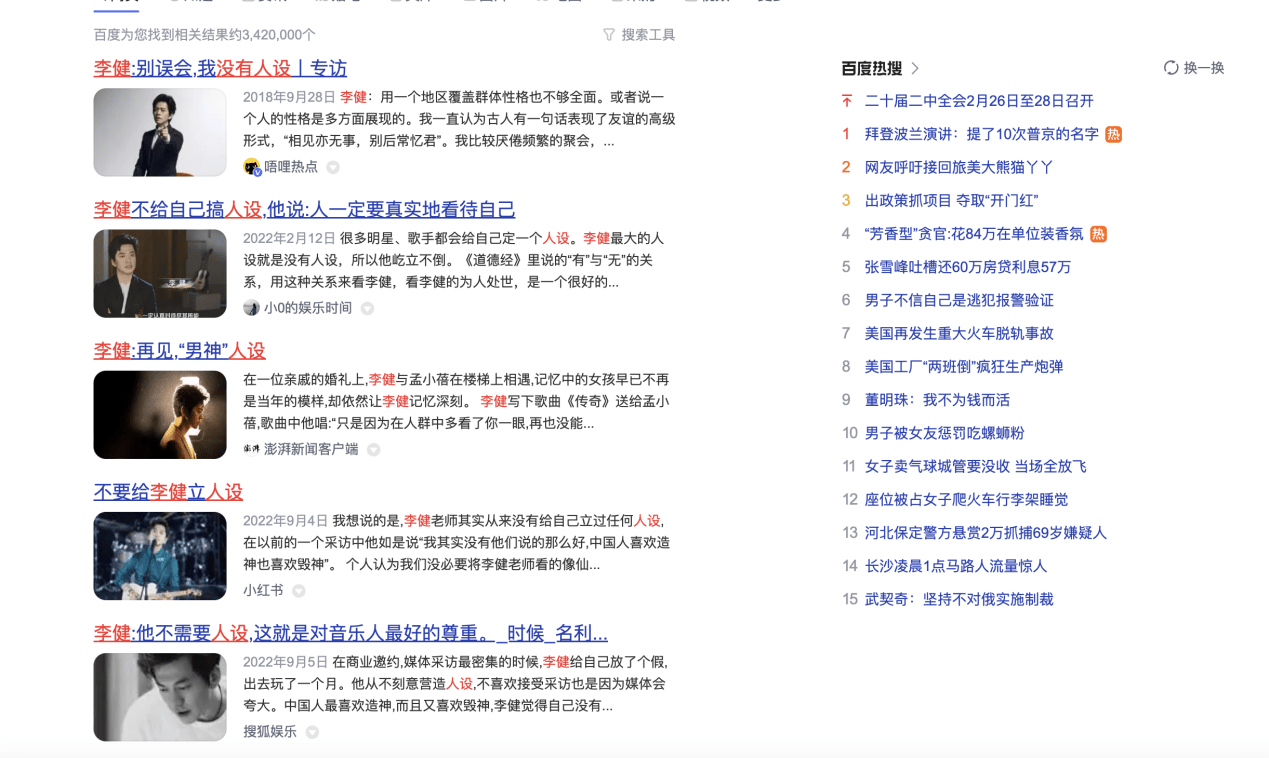
Task: Open hot search "芳香型"贪官:花84万在单位装香氛
Action: [x=974, y=234]
